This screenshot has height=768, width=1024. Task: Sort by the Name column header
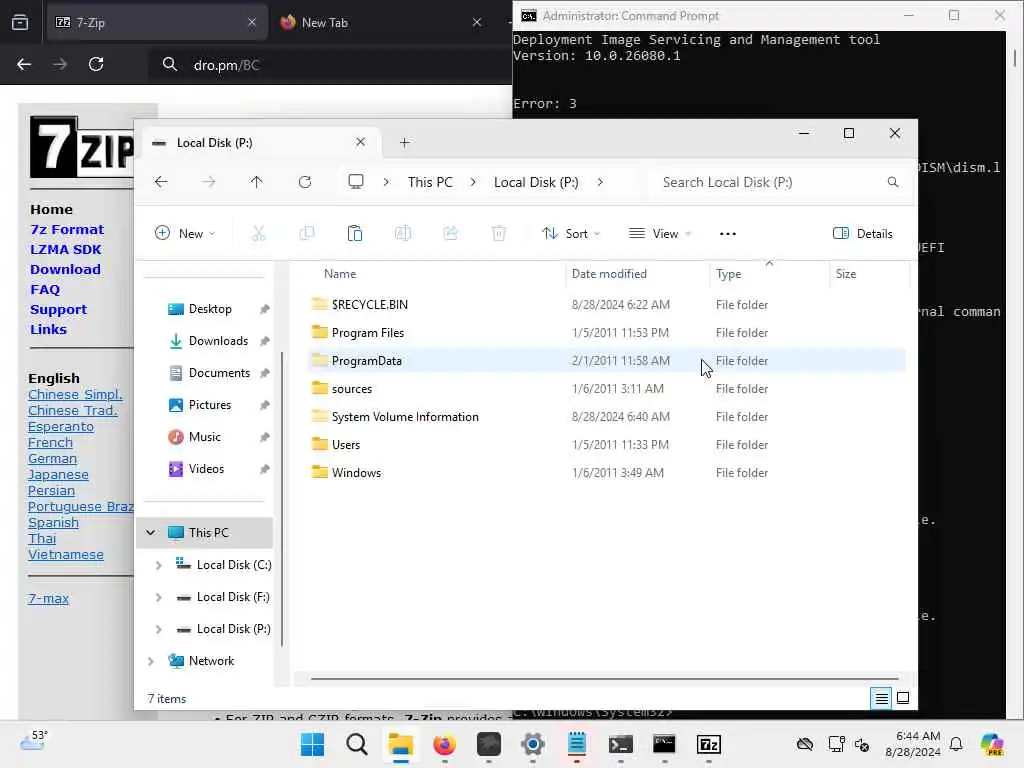tap(340, 274)
